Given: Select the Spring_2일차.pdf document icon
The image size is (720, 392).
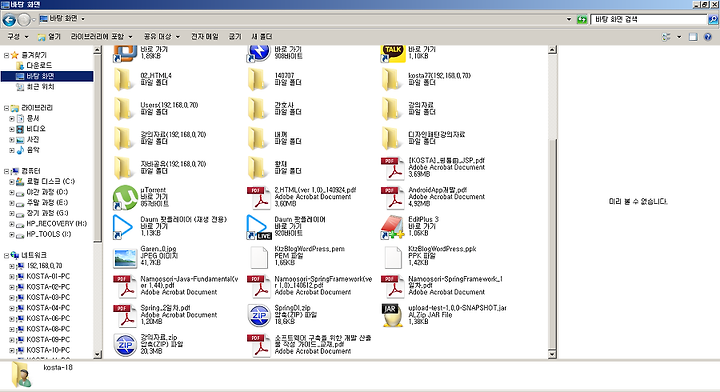Looking at the screenshot, I should click(125, 316).
